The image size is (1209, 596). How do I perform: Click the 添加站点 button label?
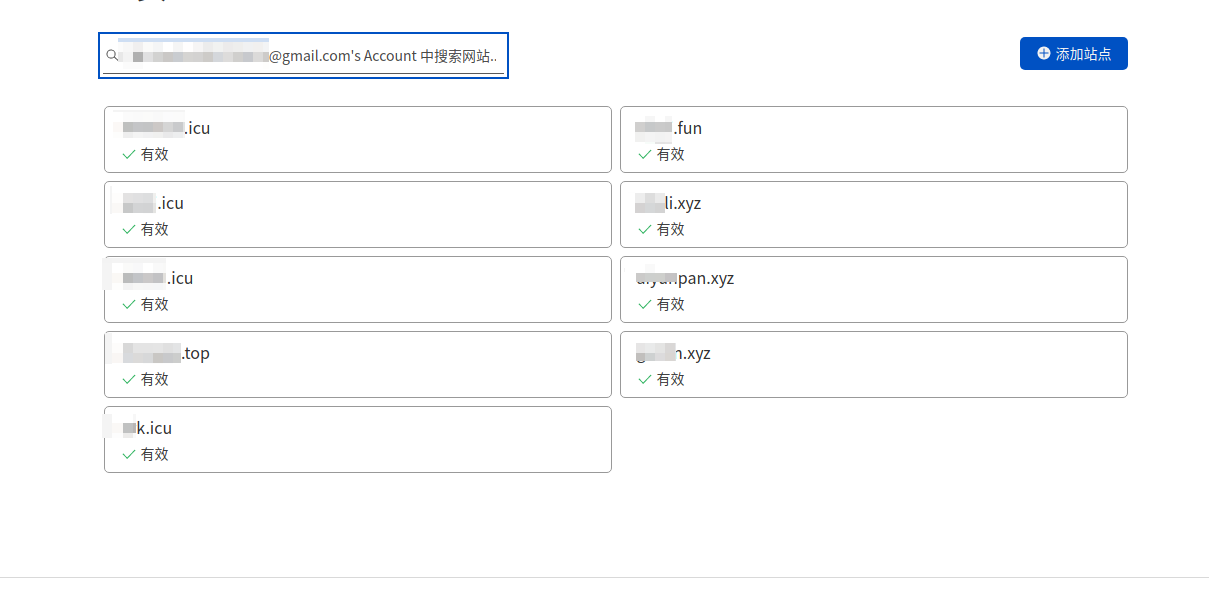(1084, 54)
